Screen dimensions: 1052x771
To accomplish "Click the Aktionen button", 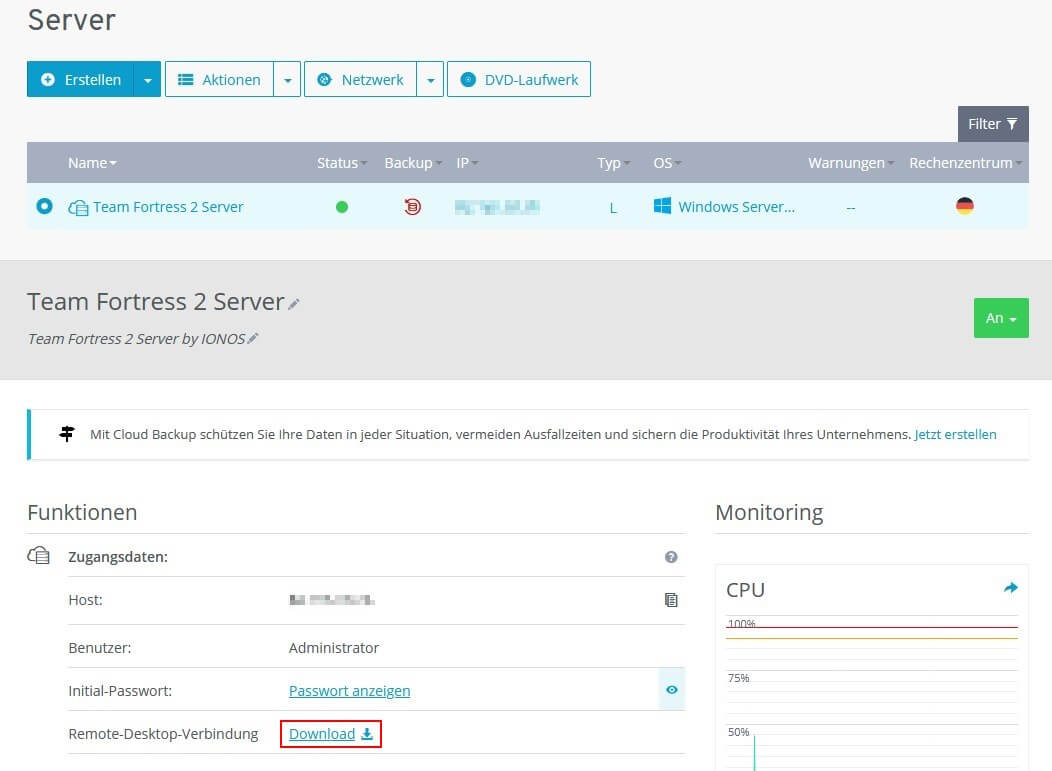I will (219, 79).
